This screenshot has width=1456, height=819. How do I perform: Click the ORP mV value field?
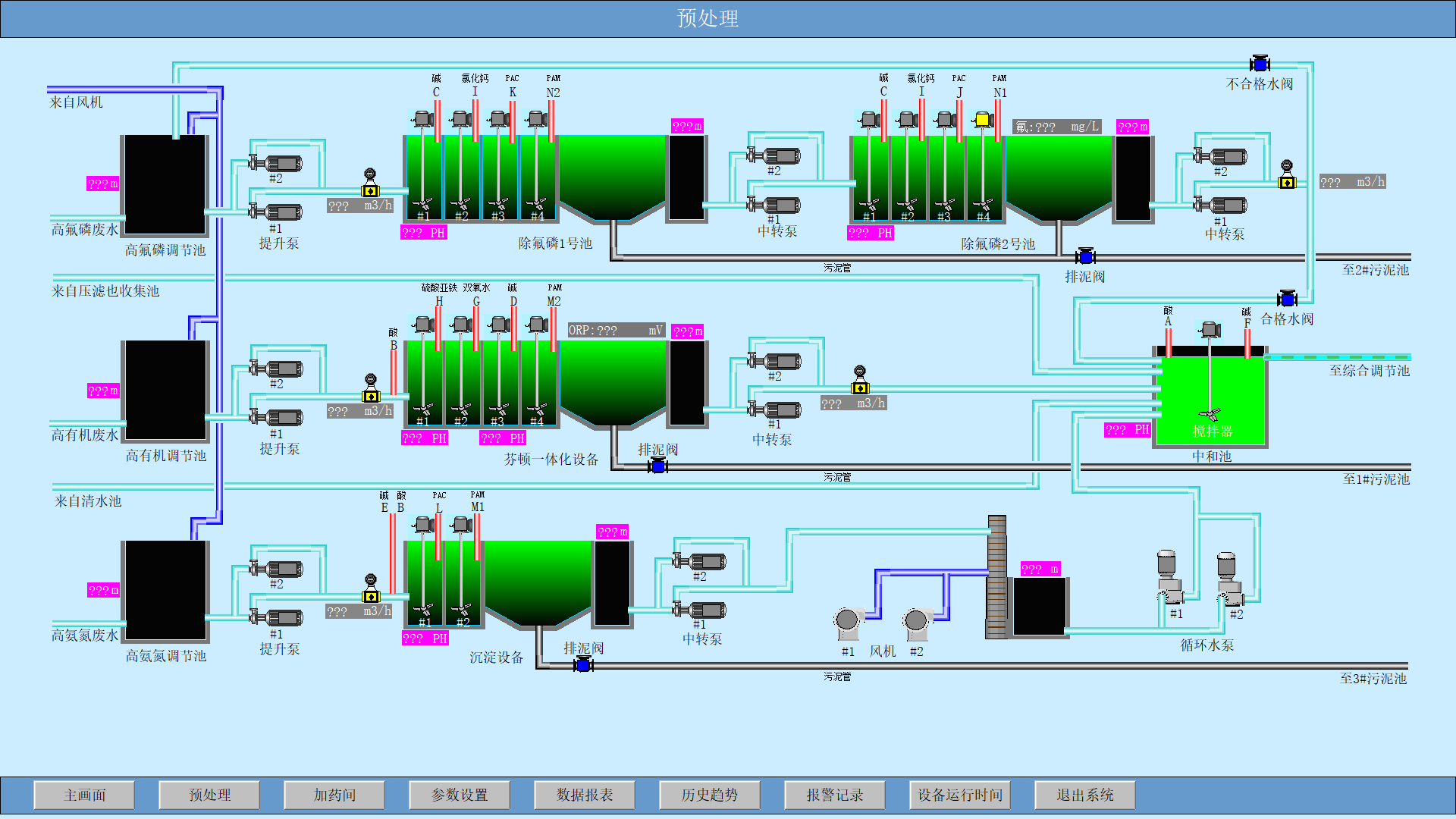[x=616, y=331]
